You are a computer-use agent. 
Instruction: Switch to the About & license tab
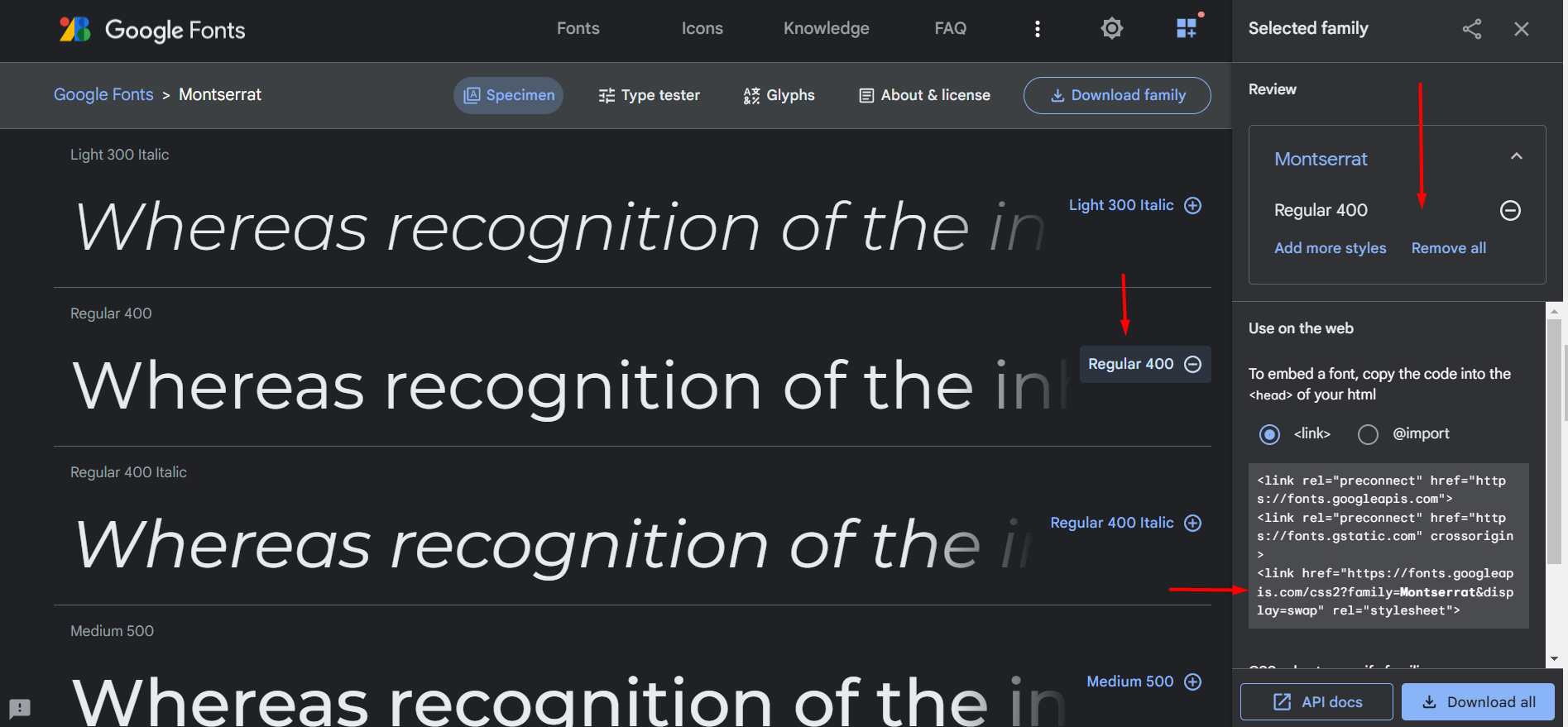[924, 95]
